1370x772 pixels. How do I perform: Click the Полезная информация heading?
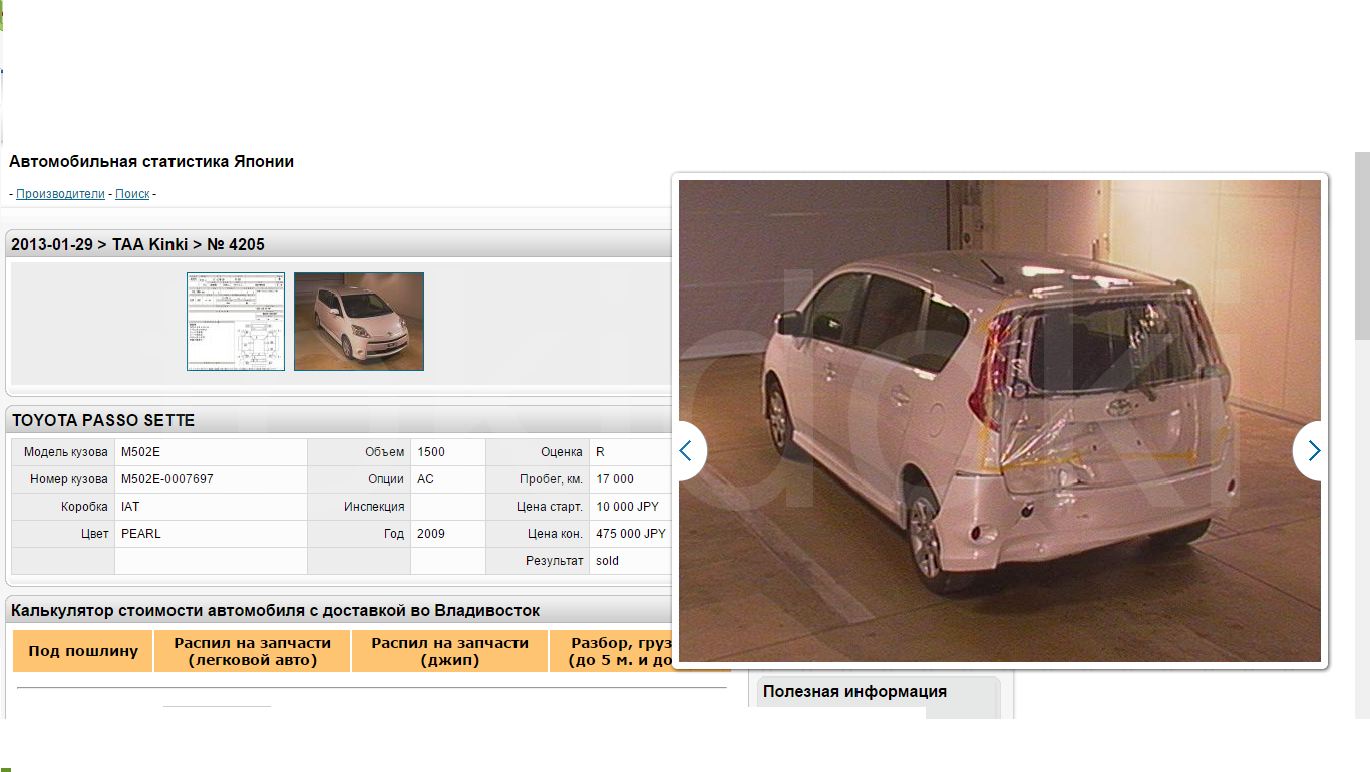click(x=855, y=691)
